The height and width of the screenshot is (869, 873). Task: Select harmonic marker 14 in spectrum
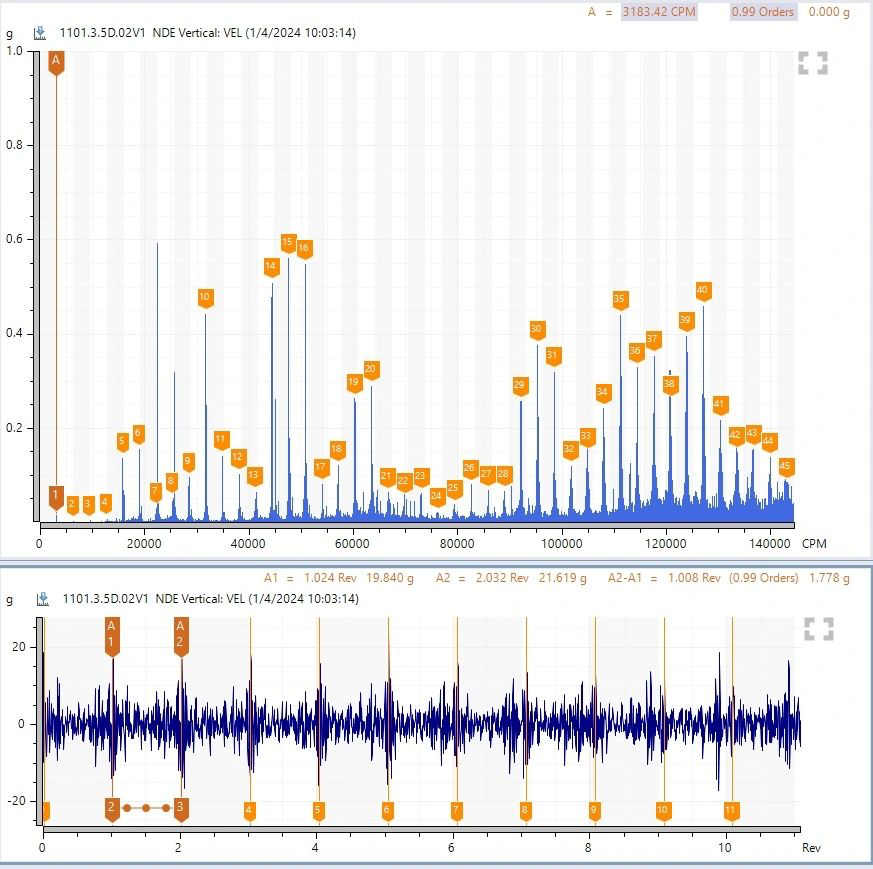272,267
